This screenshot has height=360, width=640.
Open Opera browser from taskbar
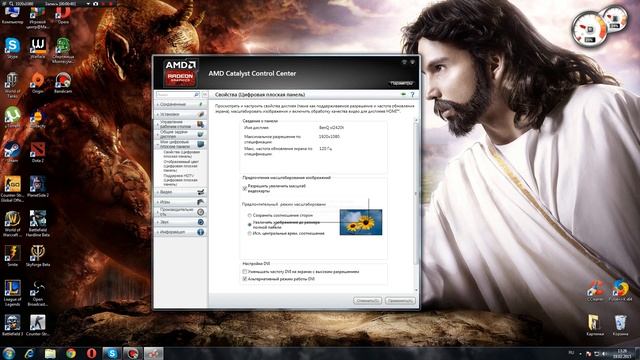click(x=91, y=353)
